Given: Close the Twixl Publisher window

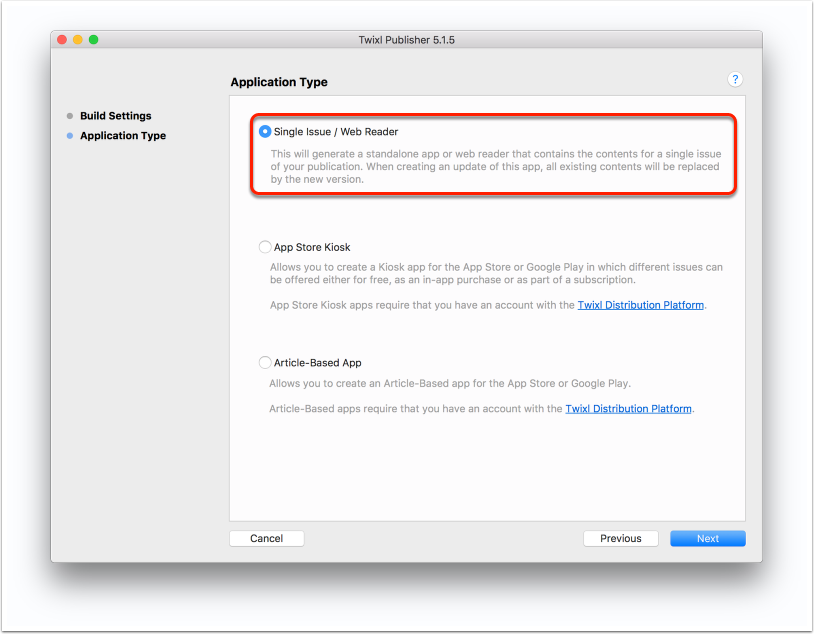Looking at the screenshot, I should tap(62, 39).
